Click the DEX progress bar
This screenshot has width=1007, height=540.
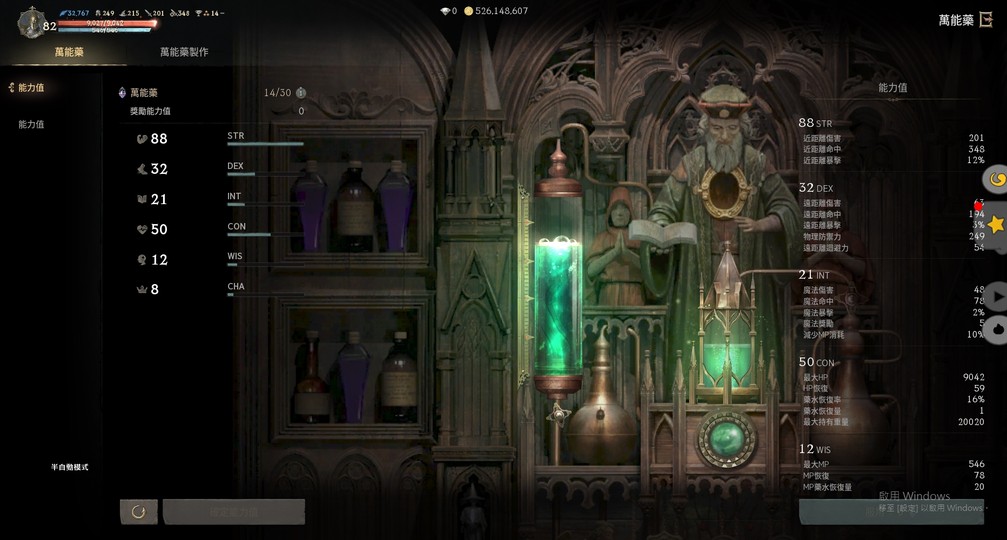click(x=265, y=174)
